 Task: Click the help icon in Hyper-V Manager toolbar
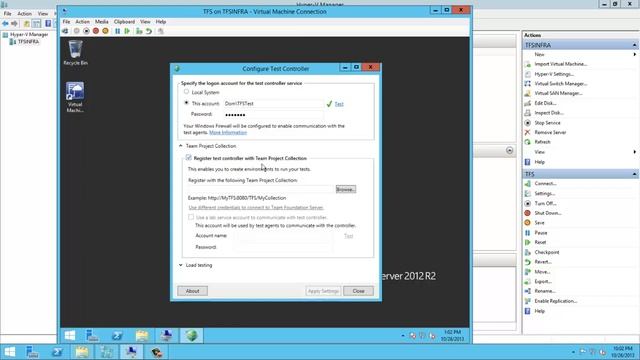coord(48,24)
